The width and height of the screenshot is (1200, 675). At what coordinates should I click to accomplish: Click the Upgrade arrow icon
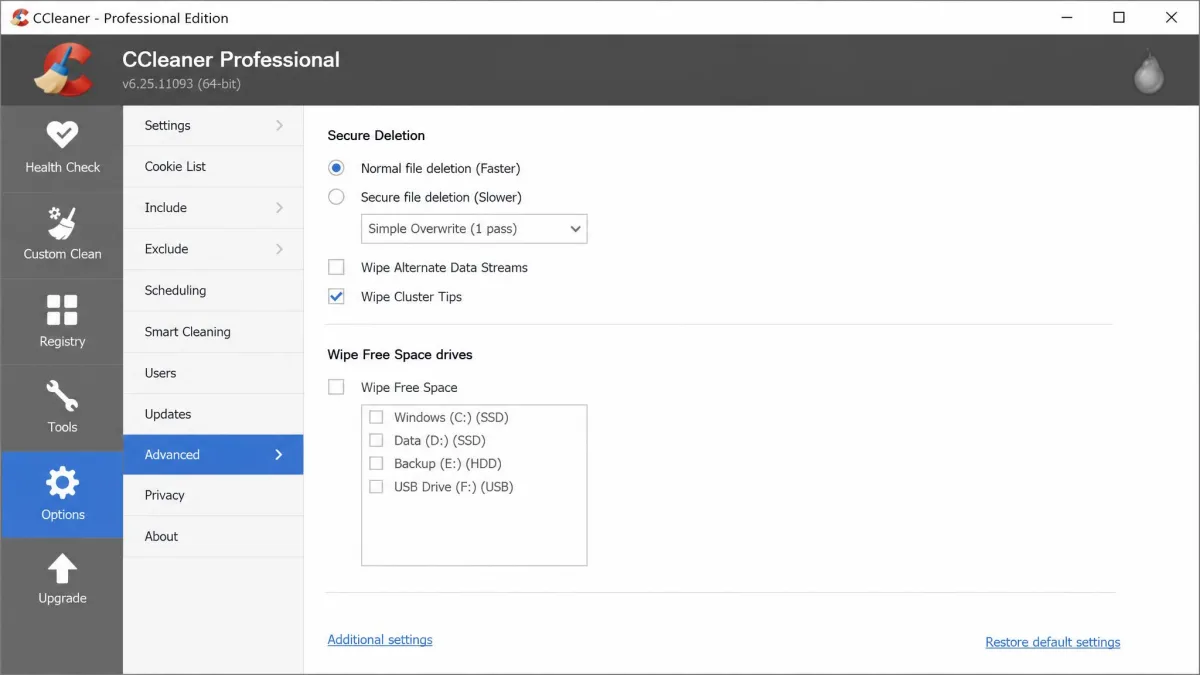pyautogui.click(x=62, y=569)
